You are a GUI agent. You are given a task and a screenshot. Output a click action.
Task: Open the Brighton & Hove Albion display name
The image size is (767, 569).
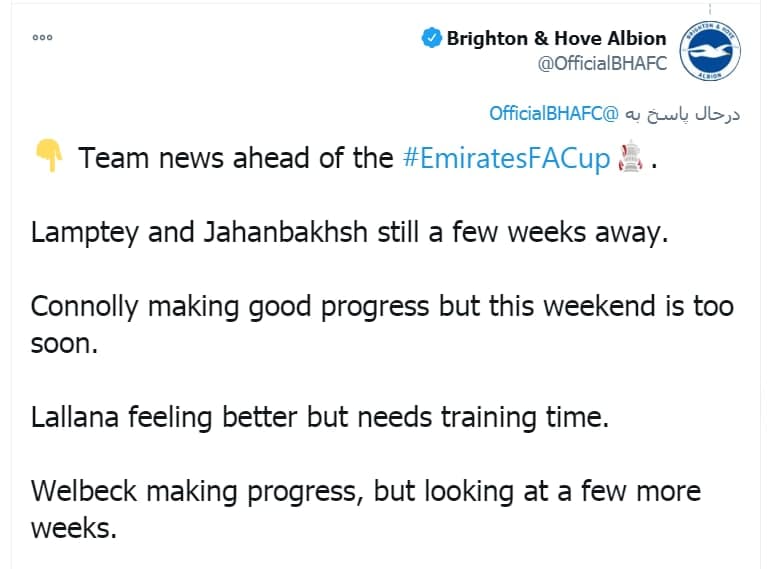point(556,38)
